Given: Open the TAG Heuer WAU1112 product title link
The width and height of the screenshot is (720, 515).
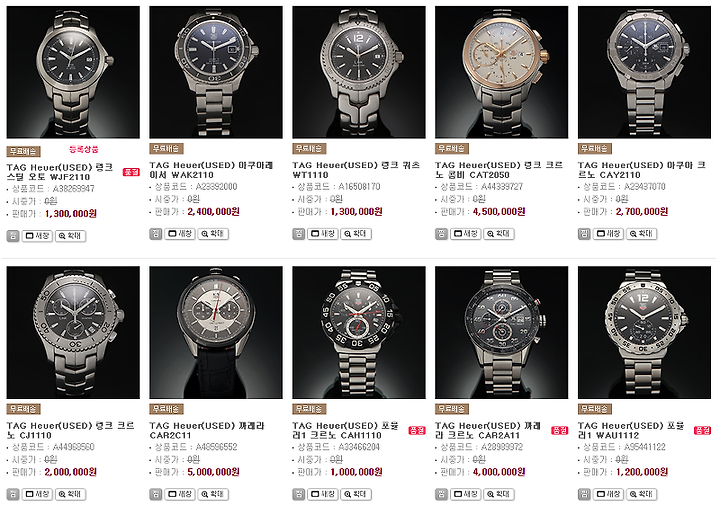Looking at the screenshot, I should coord(631,431).
